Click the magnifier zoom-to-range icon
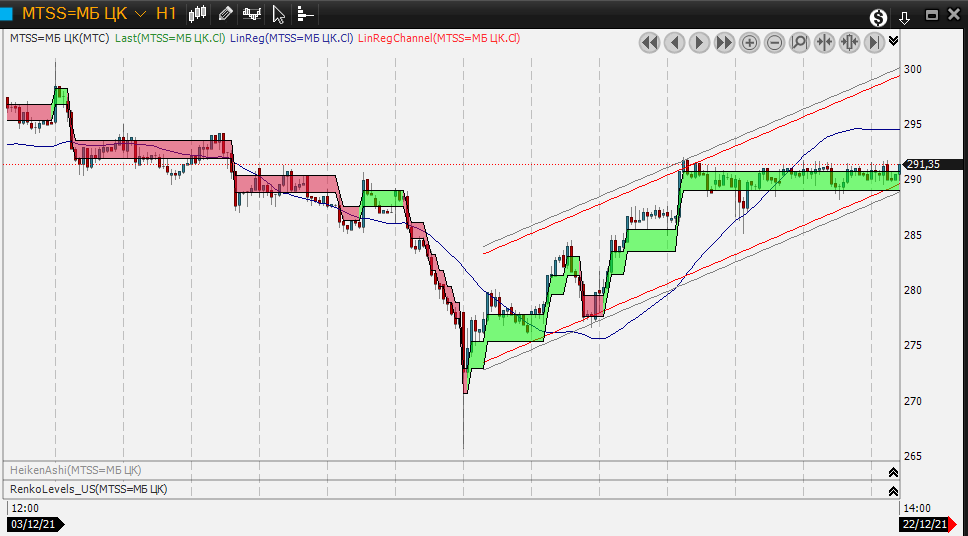The width and height of the screenshot is (968, 536). 799,42
